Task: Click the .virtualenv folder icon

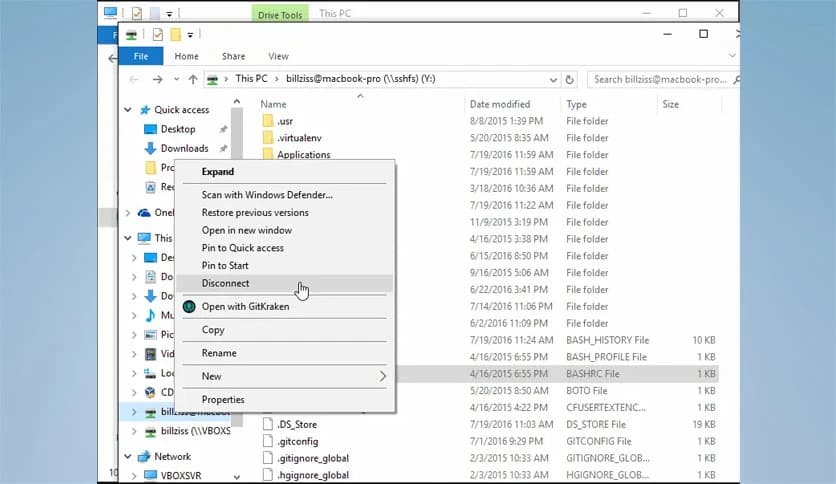Action: click(268, 138)
